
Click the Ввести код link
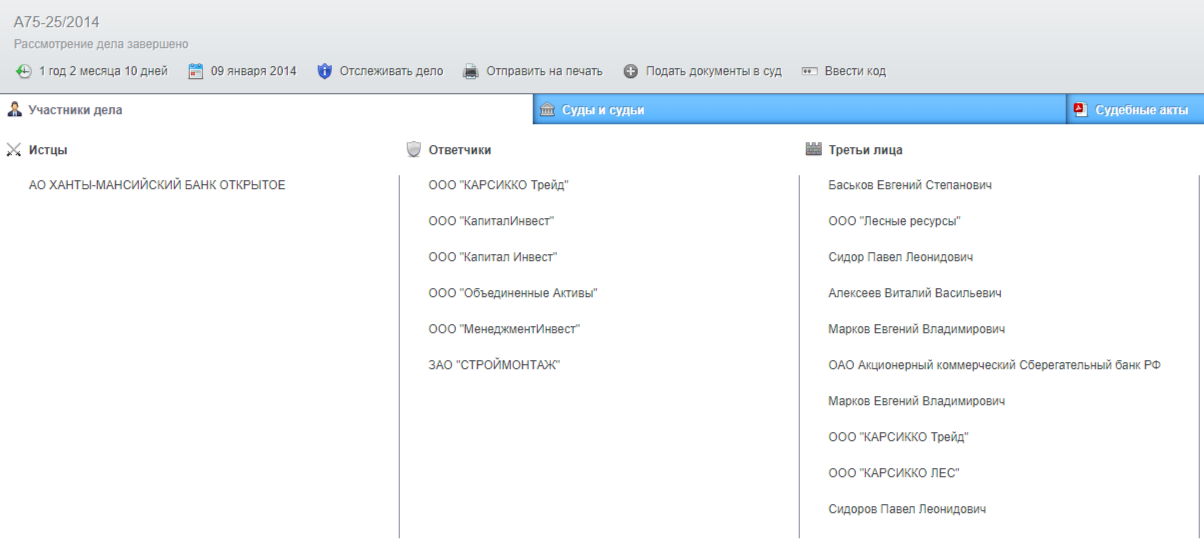pyautogui.click(x=855, y=71)
